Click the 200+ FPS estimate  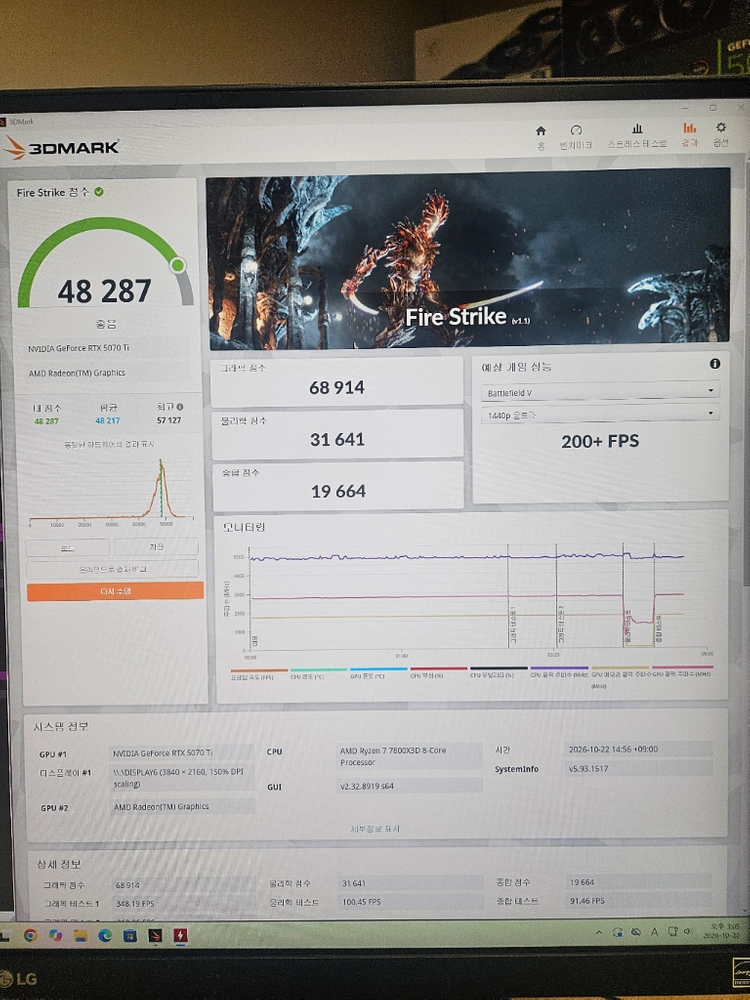[x=599, y=441]
